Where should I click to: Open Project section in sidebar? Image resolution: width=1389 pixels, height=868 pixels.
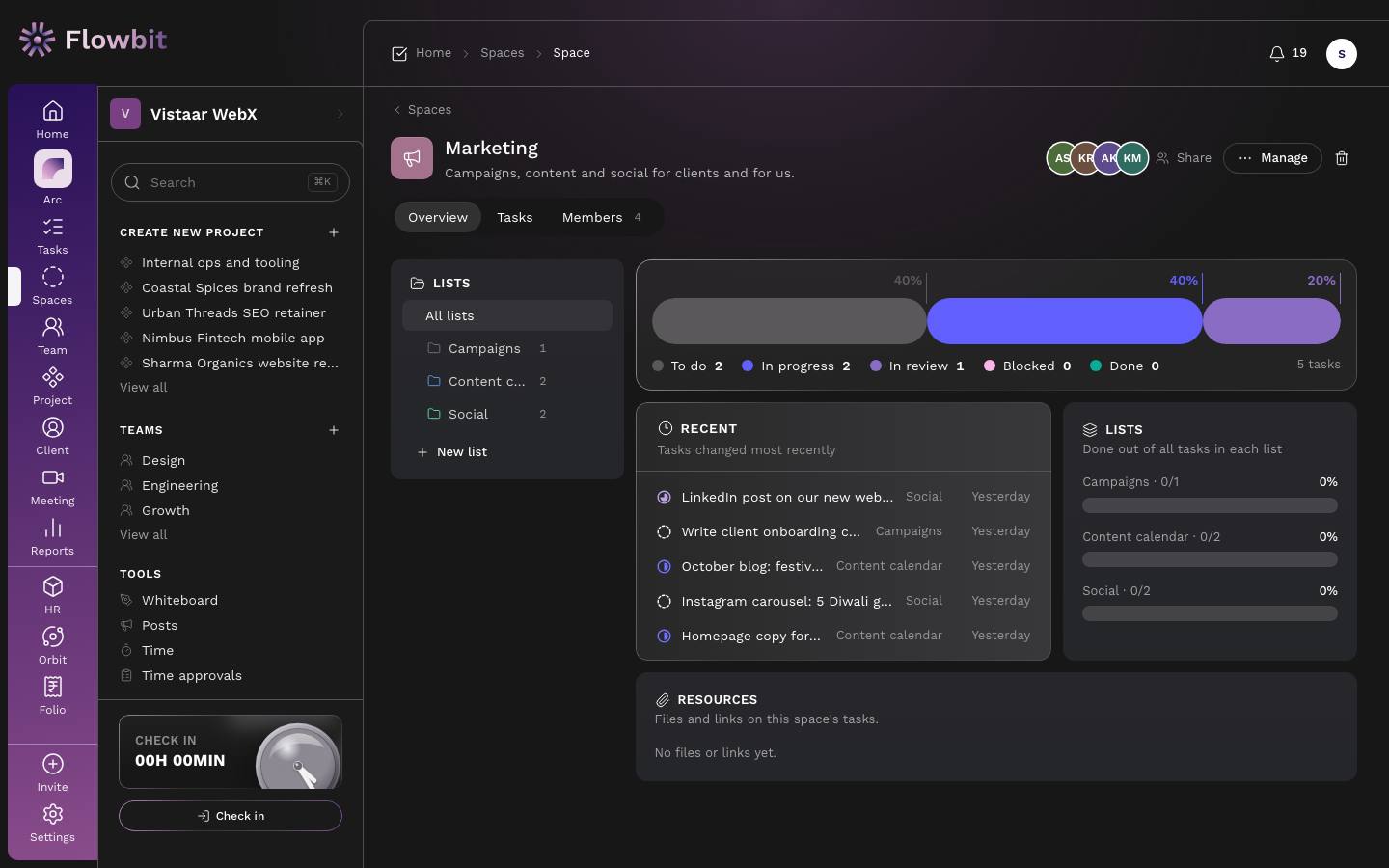pyautogui.click(x=52, y=387)
